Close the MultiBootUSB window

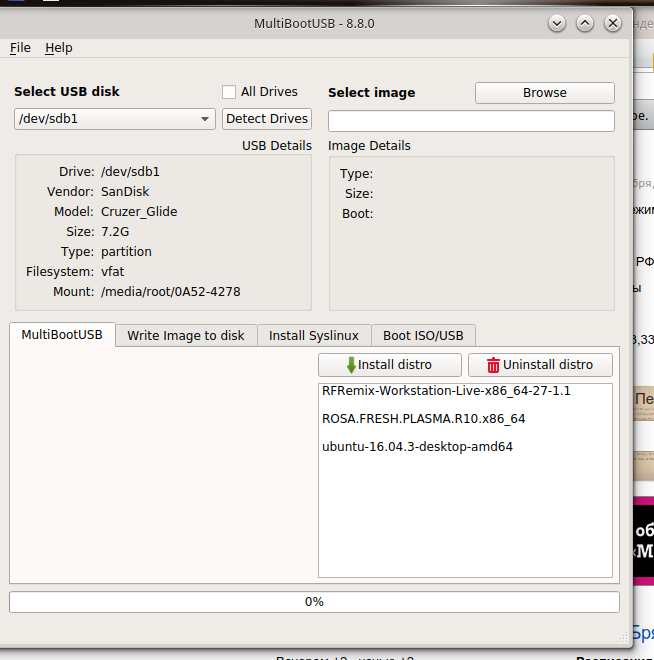[x=612, y=23]
